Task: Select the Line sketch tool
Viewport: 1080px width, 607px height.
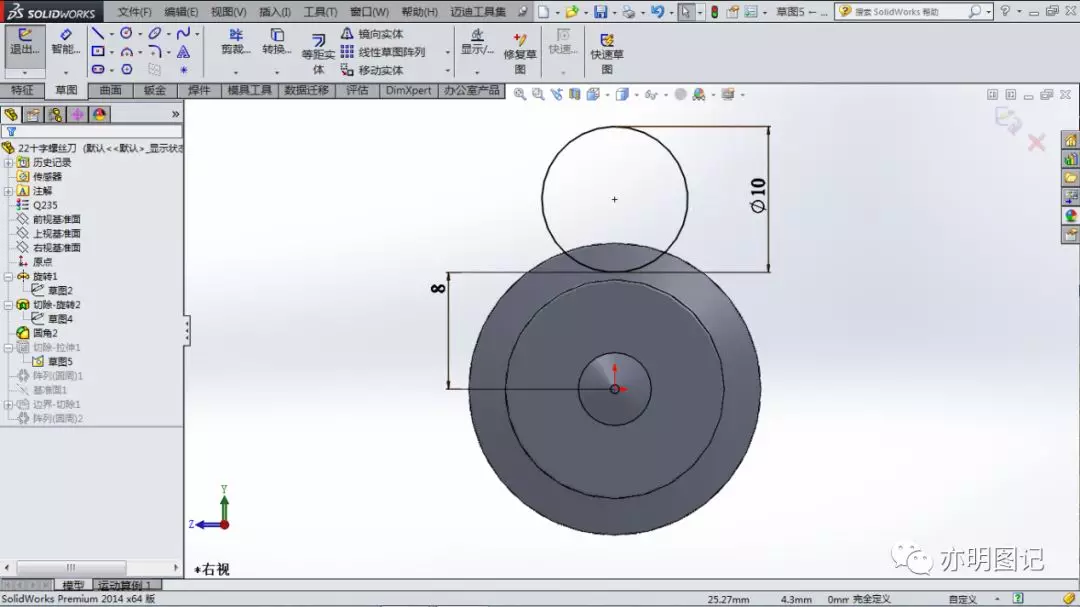Action: 98,33
